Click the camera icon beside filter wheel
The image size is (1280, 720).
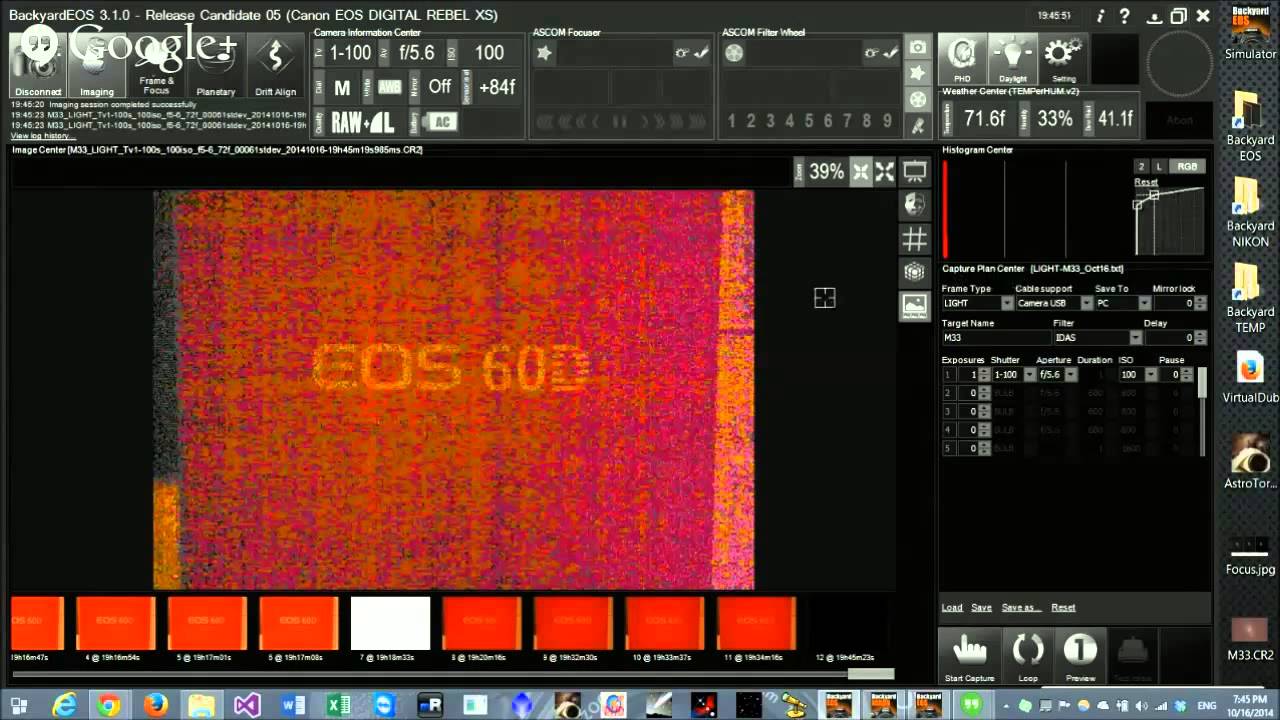point(917,48)
